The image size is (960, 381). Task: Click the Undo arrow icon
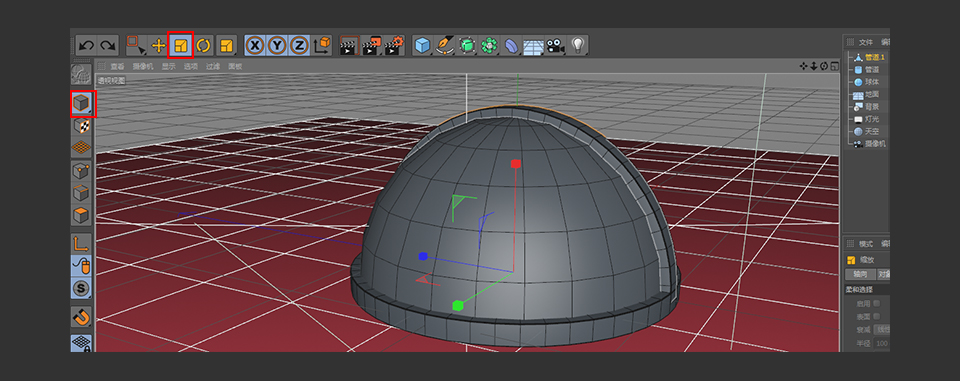pos(86,45)
